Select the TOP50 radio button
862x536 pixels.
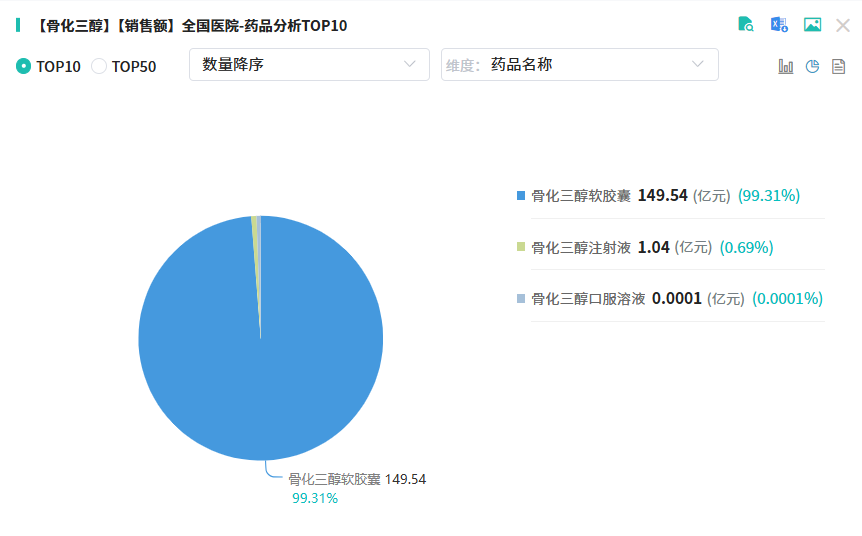[x=99, y=66]
